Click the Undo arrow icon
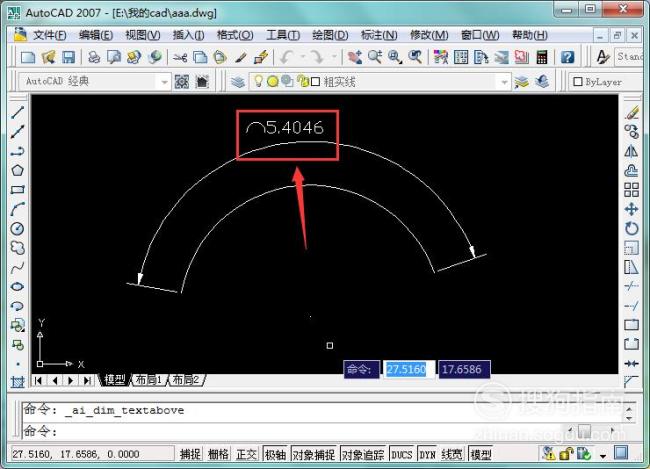Viewport: 650px width, 469px height. tap(287, 57)
